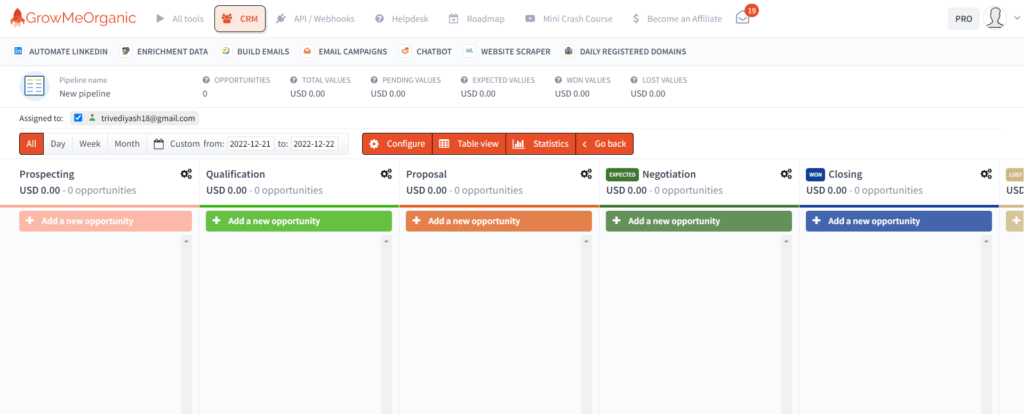Viewport: 1024px width, 414px height.
Task: Open the inbox with 19 notifications
Action: [743, 18]
